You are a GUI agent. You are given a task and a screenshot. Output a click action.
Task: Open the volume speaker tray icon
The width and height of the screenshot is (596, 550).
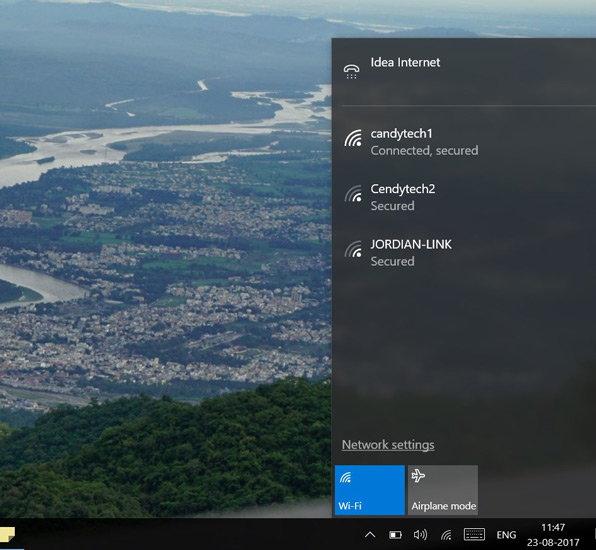tap(420, 535)
